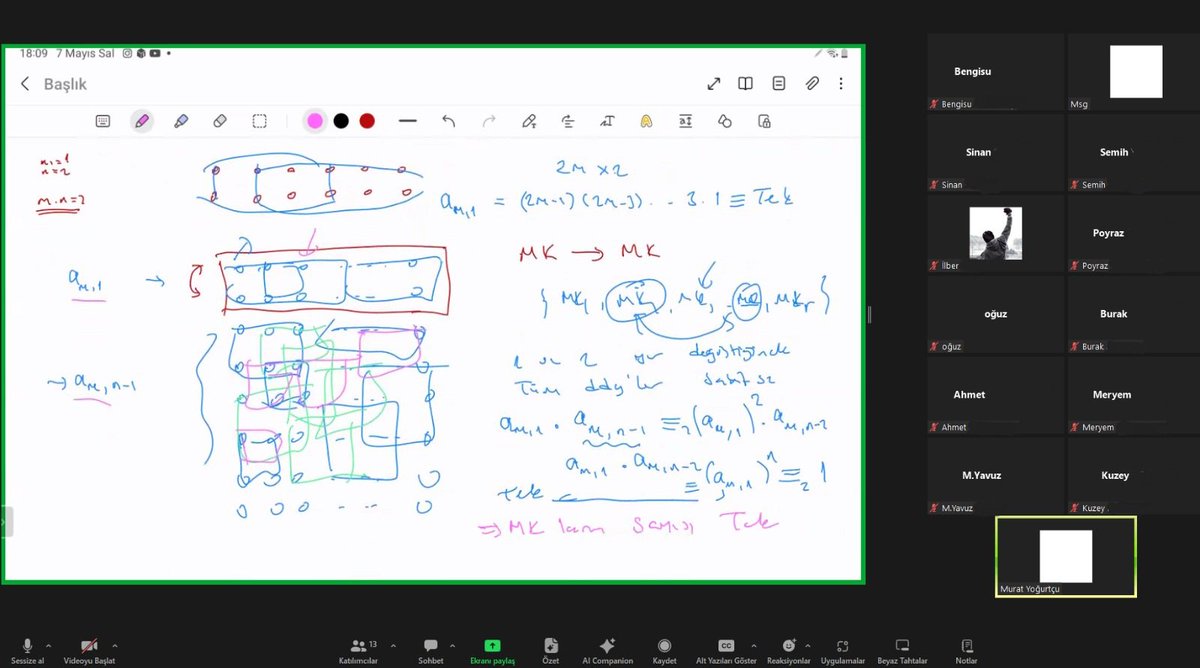This screenshot has width=1200, height=668.
Task: Undo the last stroke
Action: [x=448, y=121]
